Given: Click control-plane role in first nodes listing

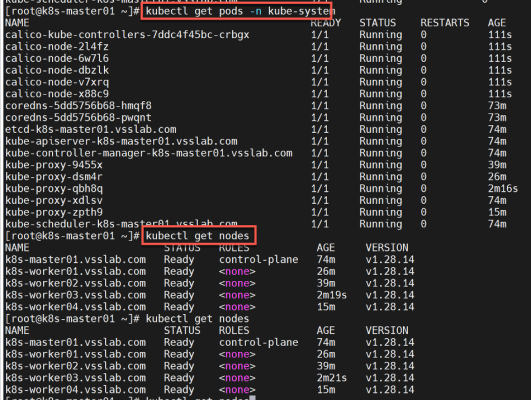Looking at the screenshot, I should pos(259,259).
